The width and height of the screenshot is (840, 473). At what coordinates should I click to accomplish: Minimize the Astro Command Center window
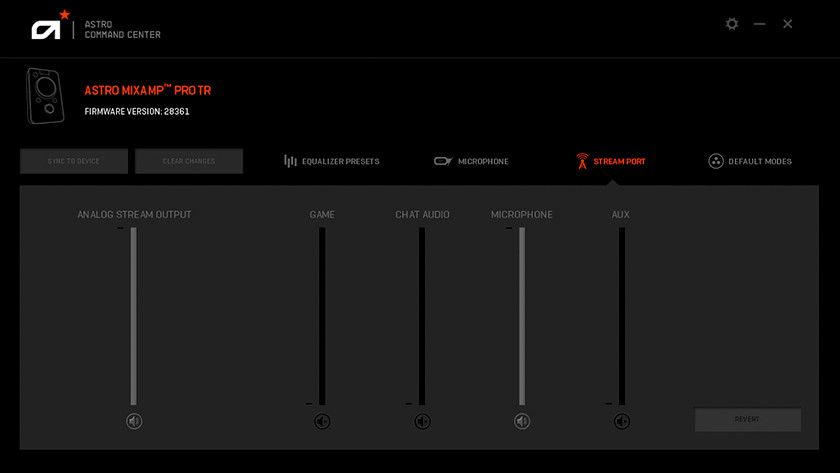760,24
